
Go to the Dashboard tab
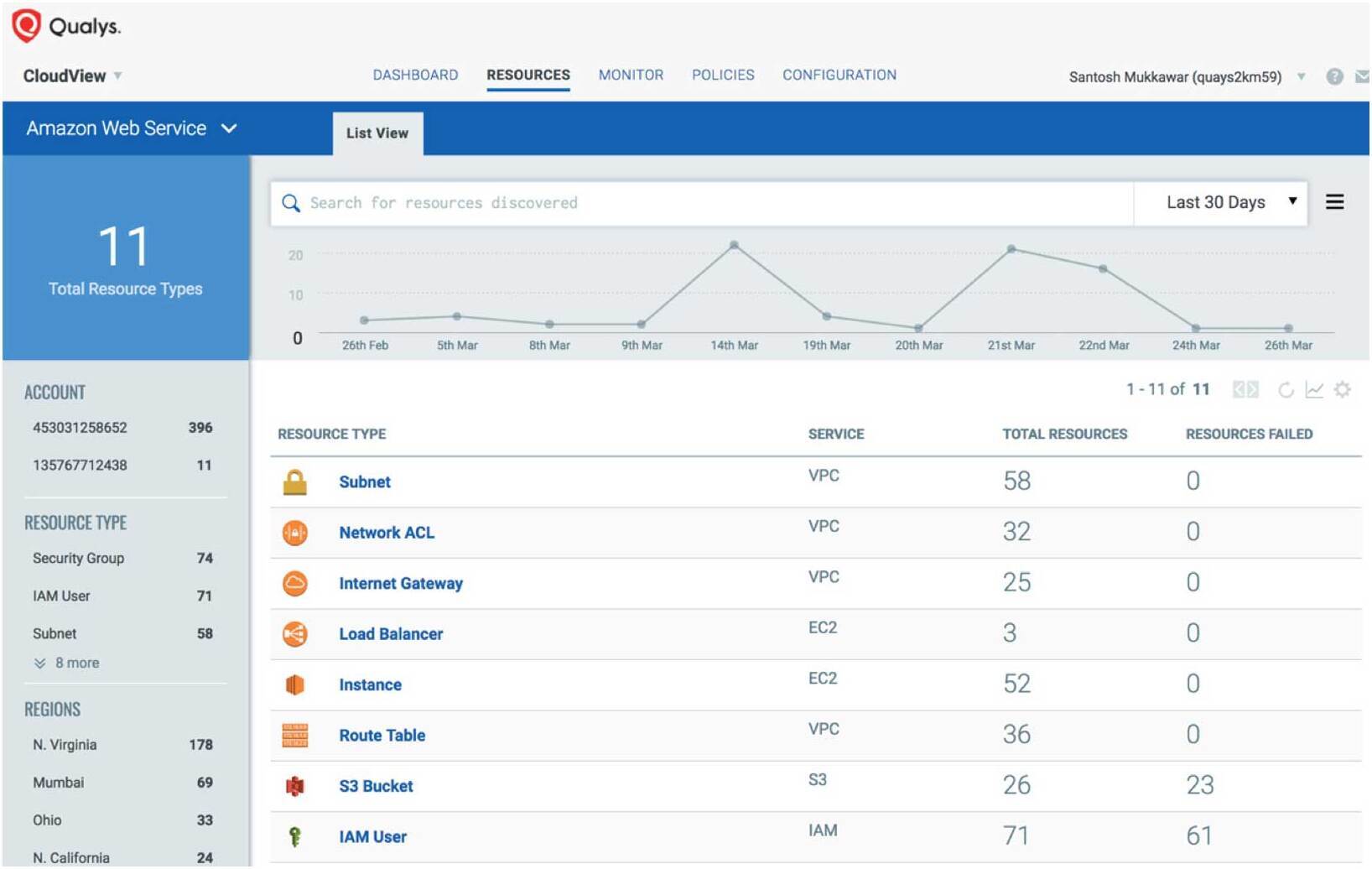pos(415,75)
